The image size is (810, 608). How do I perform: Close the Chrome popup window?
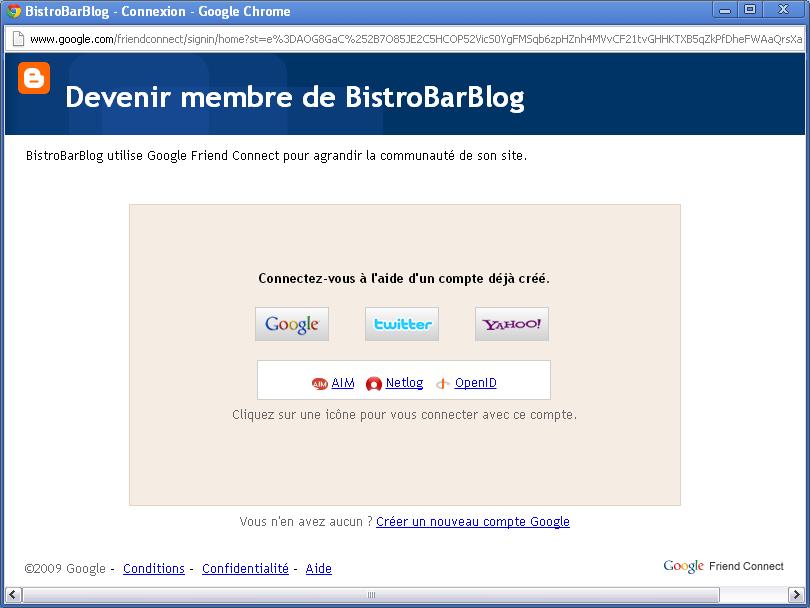coord(783,10)
